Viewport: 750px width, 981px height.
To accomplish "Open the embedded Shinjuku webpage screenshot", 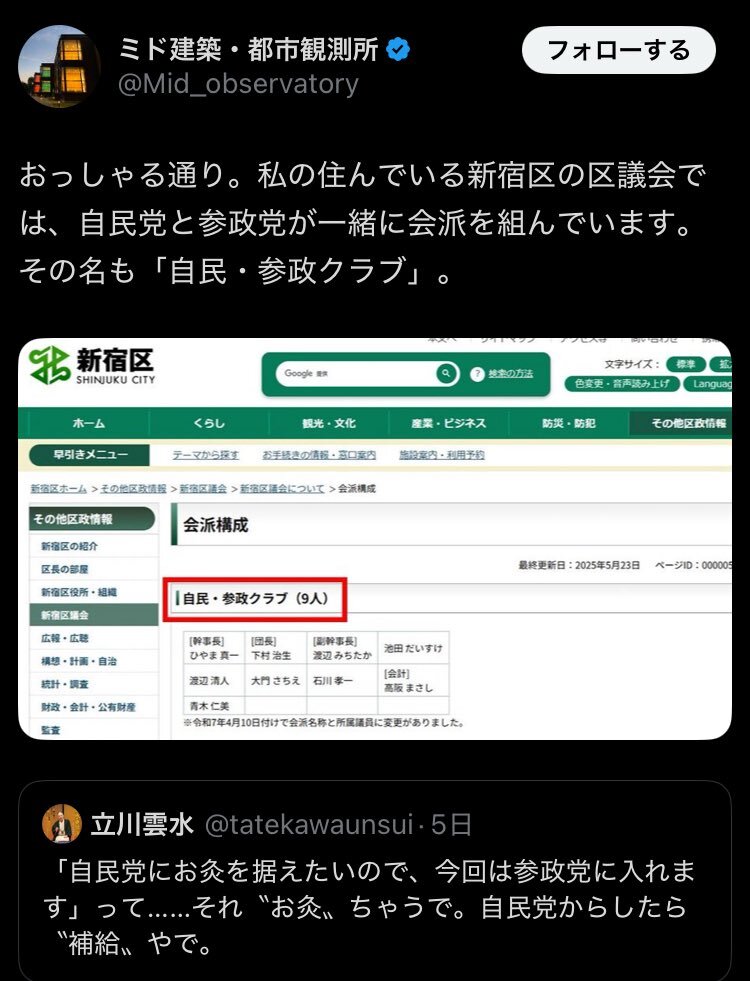I will point(375,539).
